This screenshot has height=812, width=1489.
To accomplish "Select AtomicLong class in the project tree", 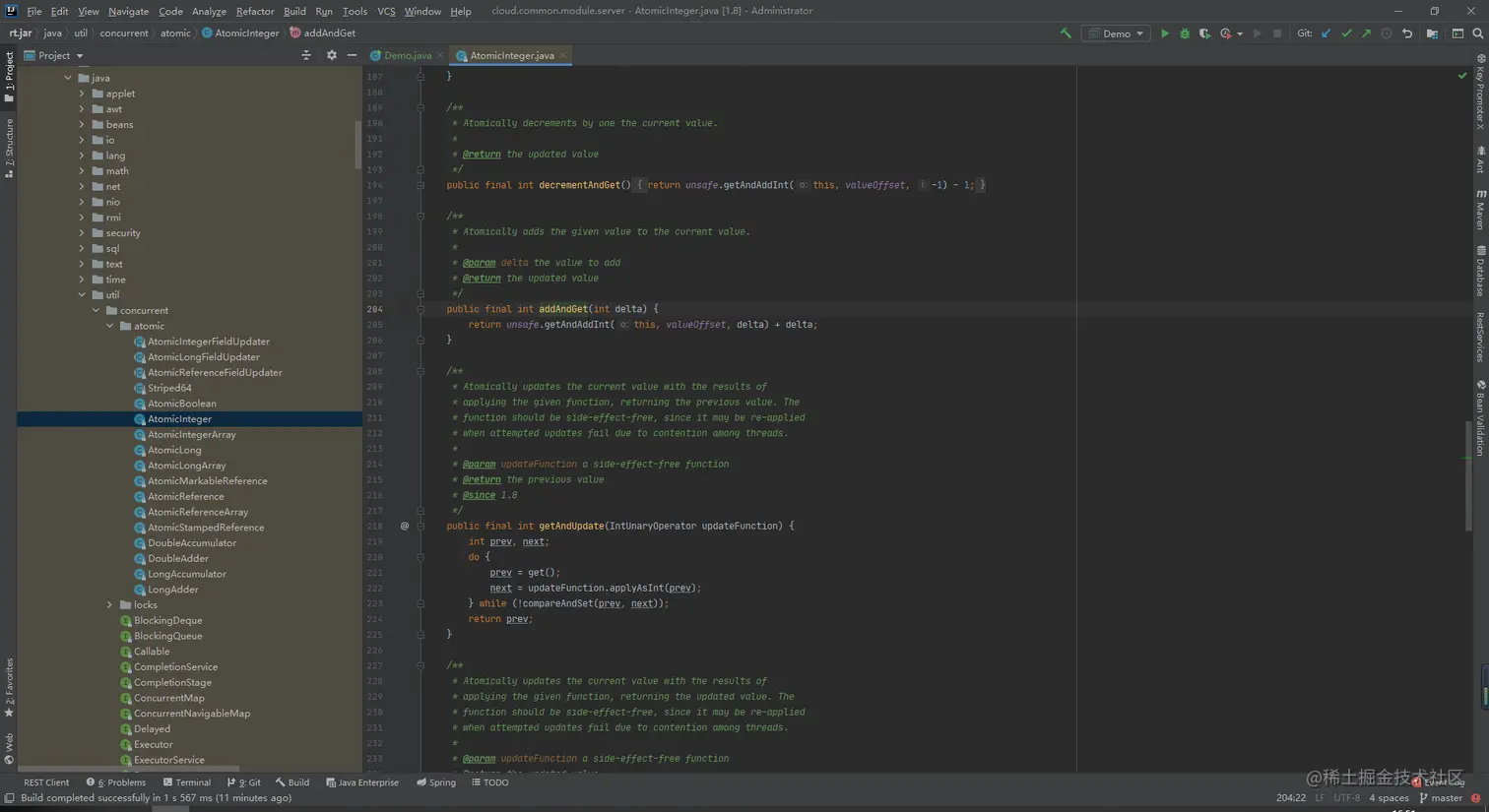I will click(174, 451).
